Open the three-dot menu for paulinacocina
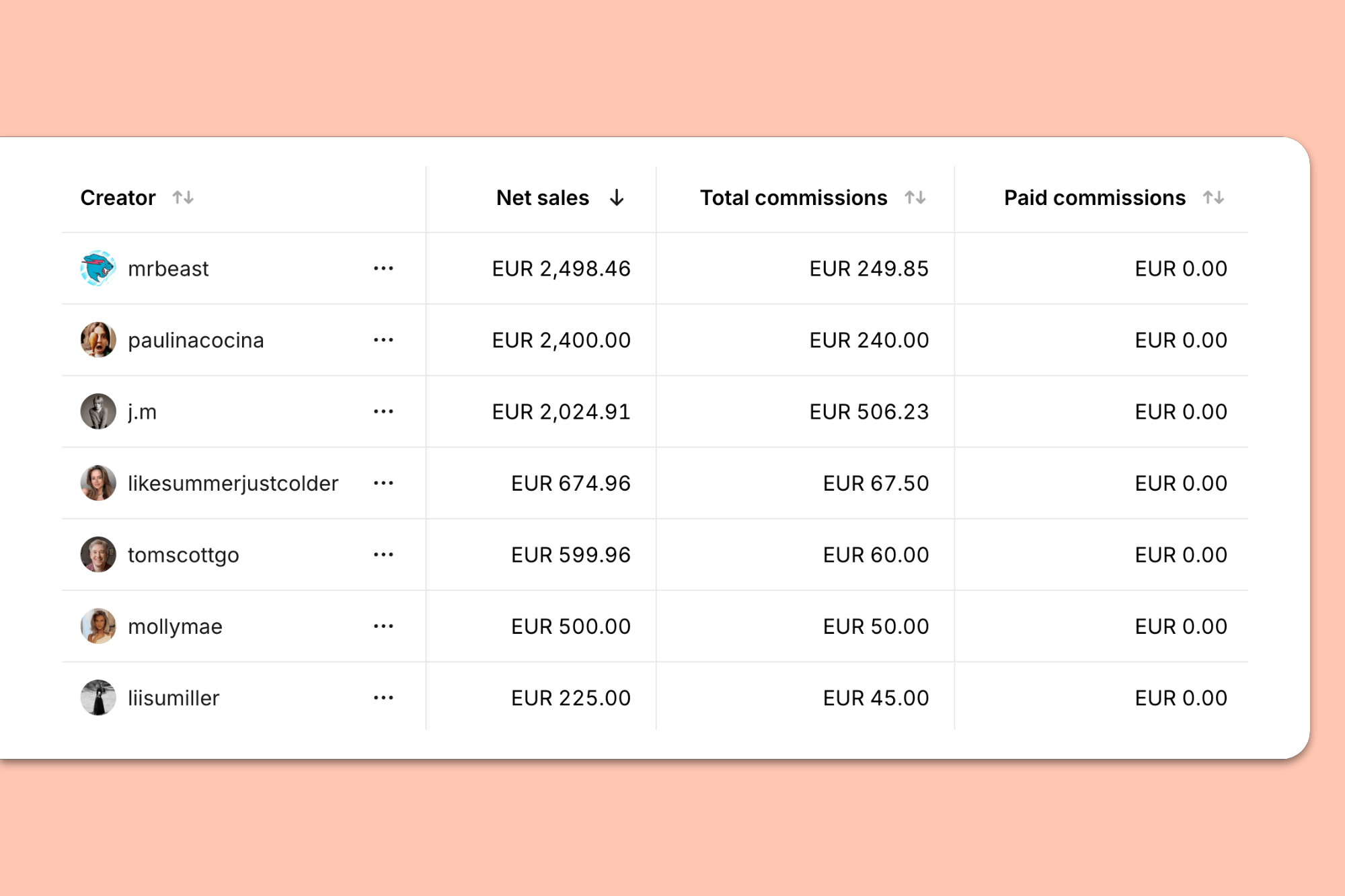Screen dimensions: 1345x896 (x=383, y=340)
